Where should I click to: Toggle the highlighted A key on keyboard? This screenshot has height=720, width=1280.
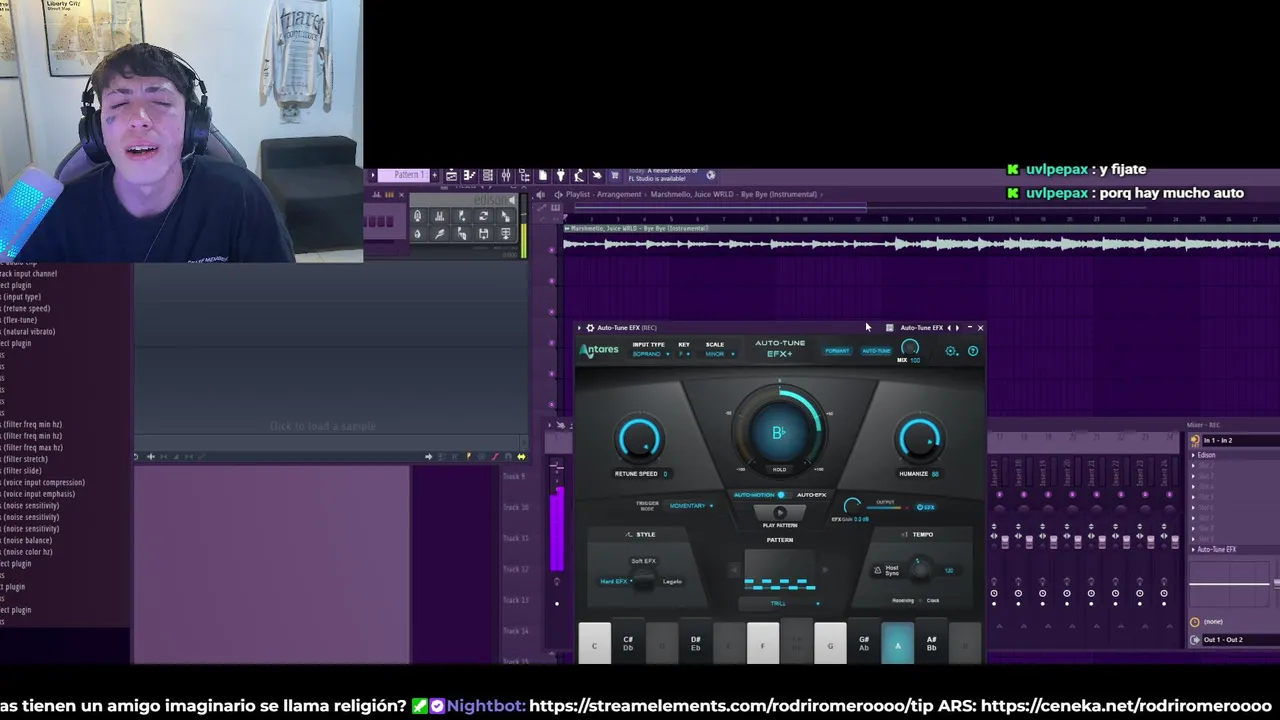point(897,645)
